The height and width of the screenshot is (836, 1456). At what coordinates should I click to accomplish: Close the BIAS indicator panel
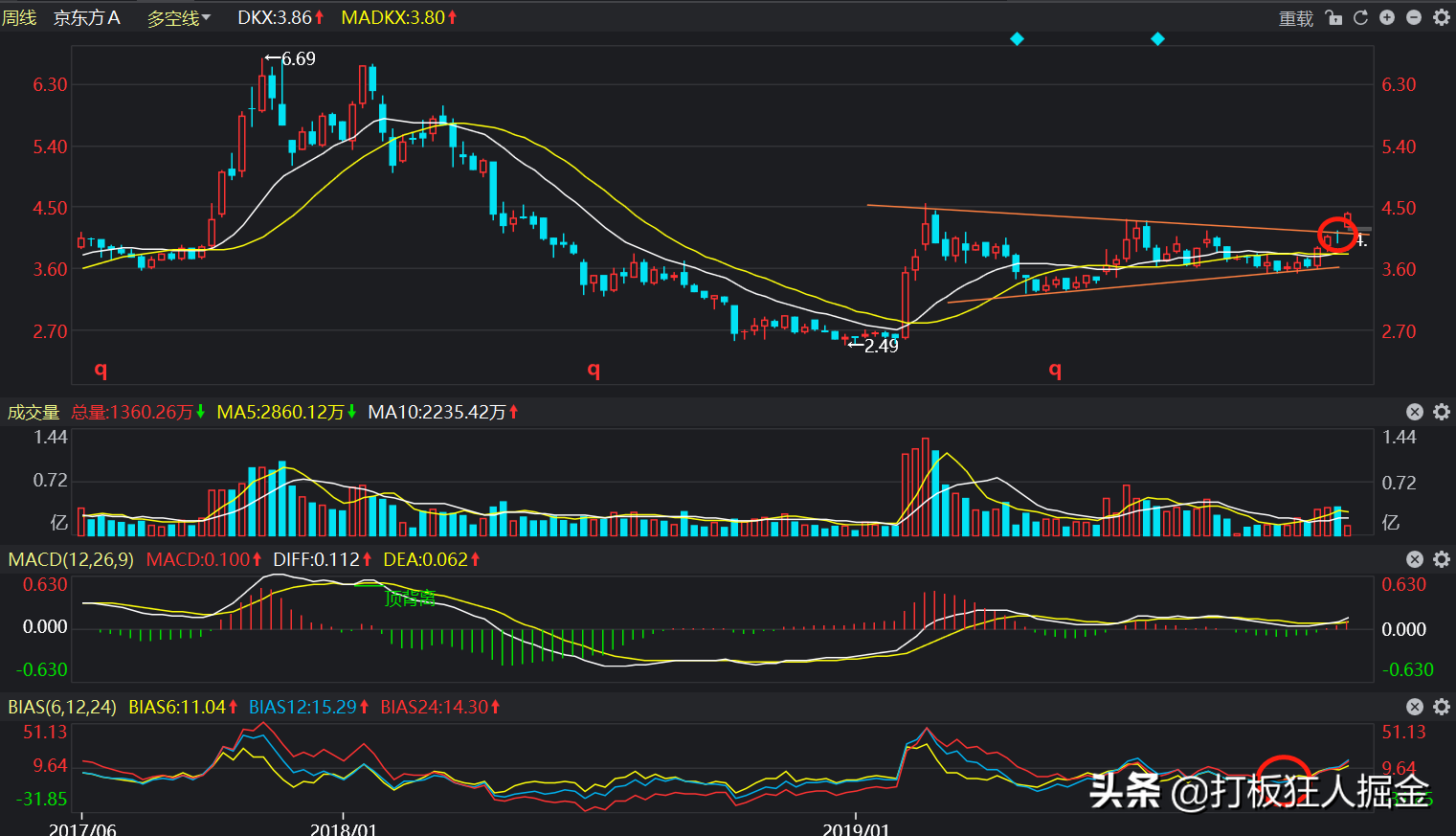(1415, 707)
